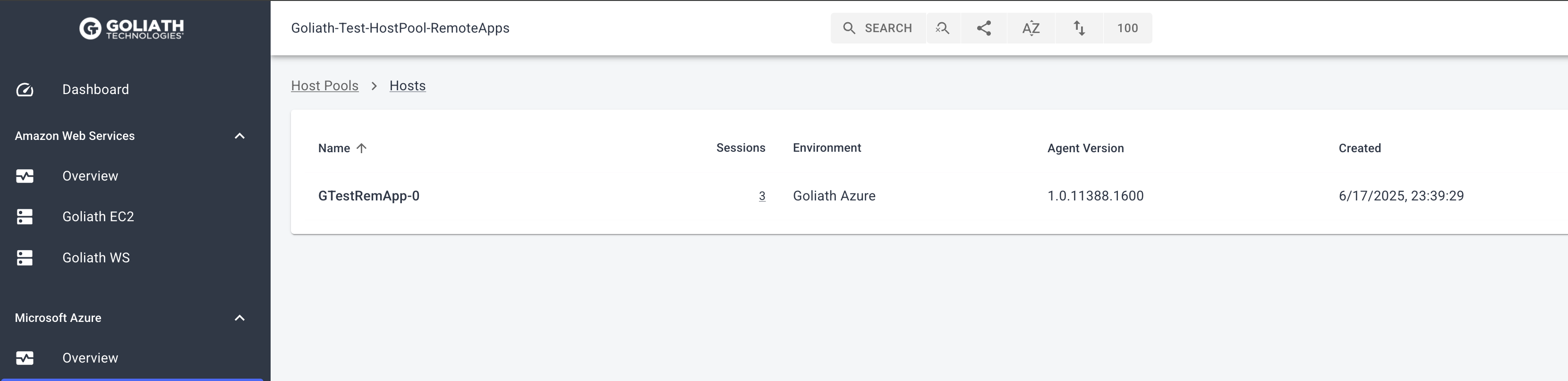Open the GTestRemApp-0 host row
This screenshot has width=1568, height=381.
[x=929, y=196]
